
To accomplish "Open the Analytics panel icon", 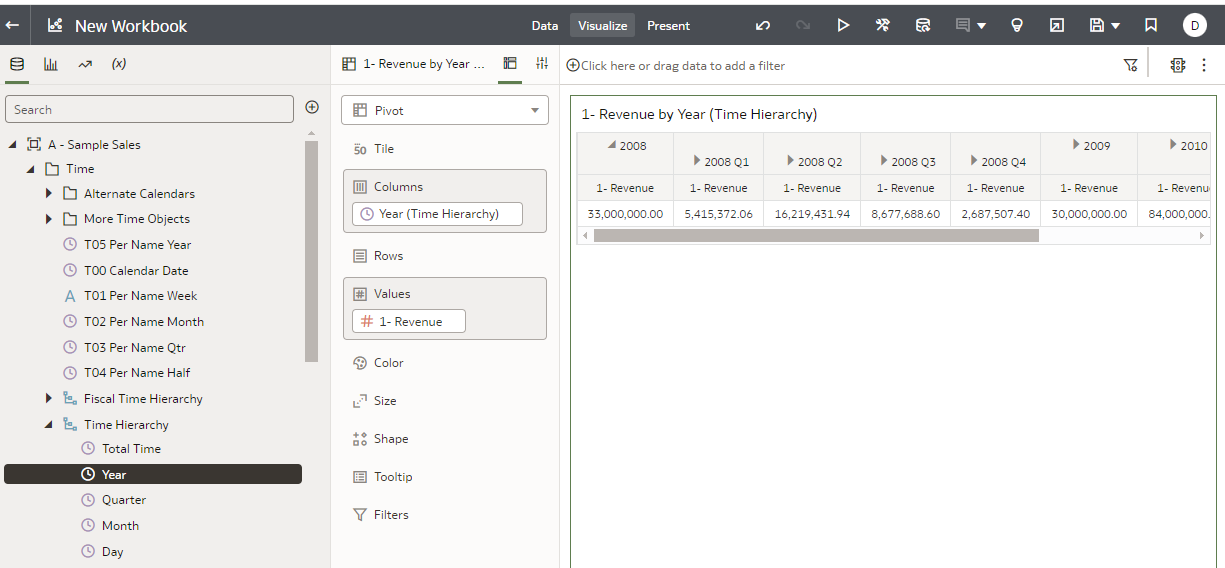I will click(x=85, y=64).
